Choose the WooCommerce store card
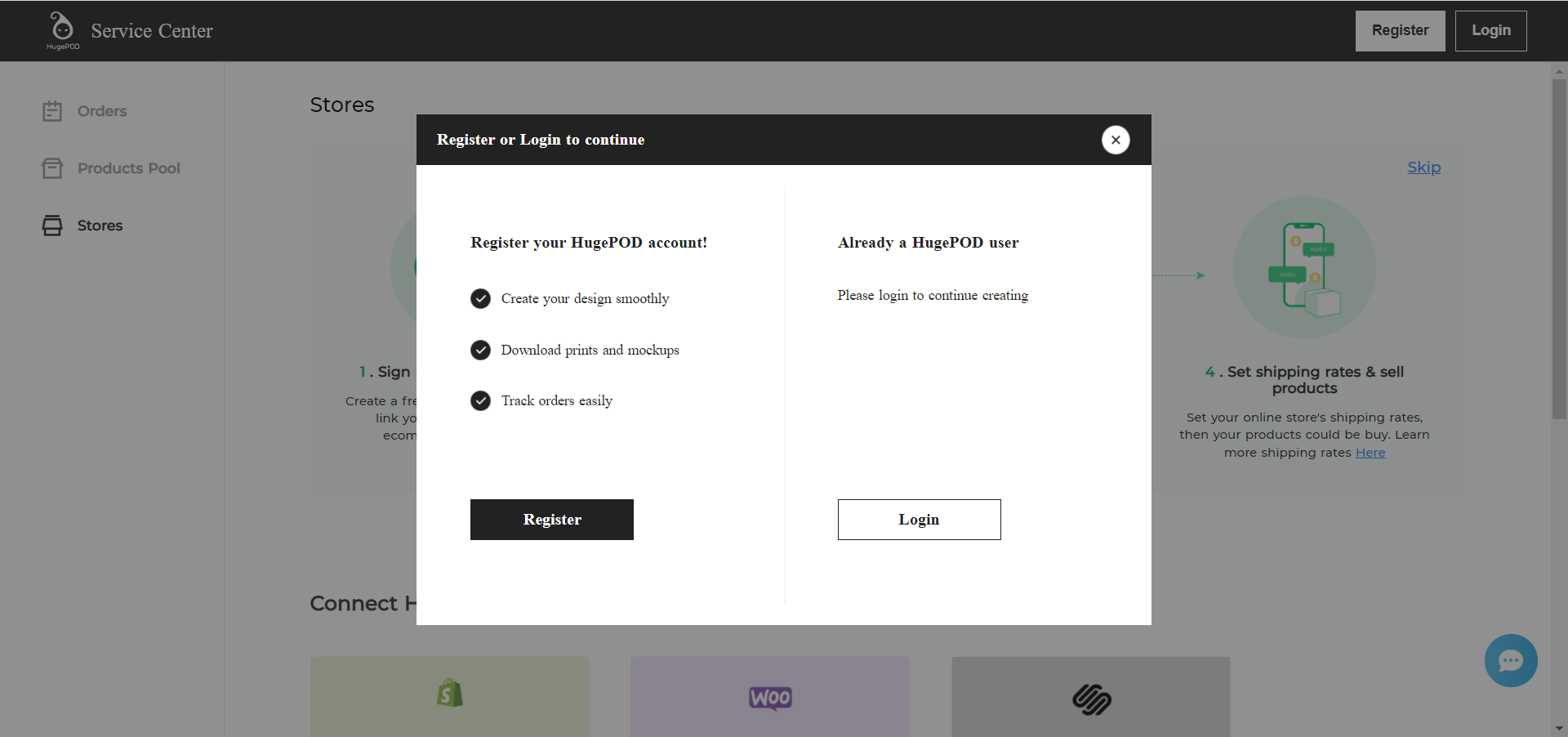Screen dimensions: 1568x737 pyautogui.click(x=770, y=696)
